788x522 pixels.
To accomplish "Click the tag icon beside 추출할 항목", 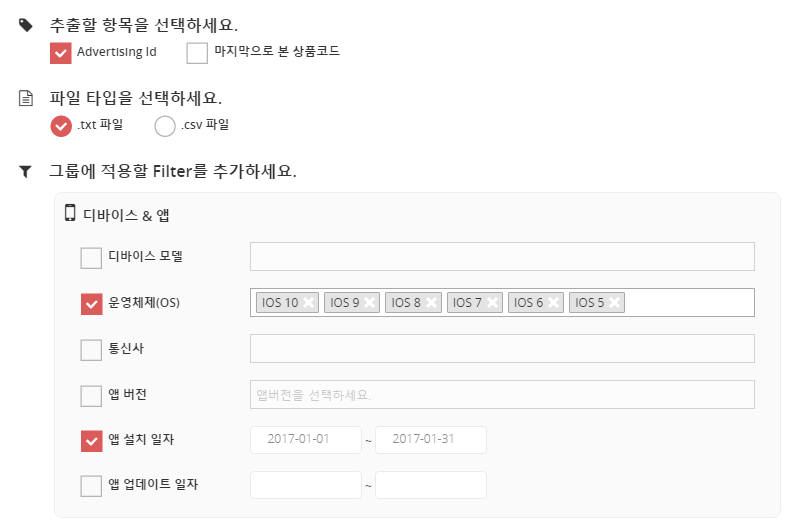I will pos(26,25).
